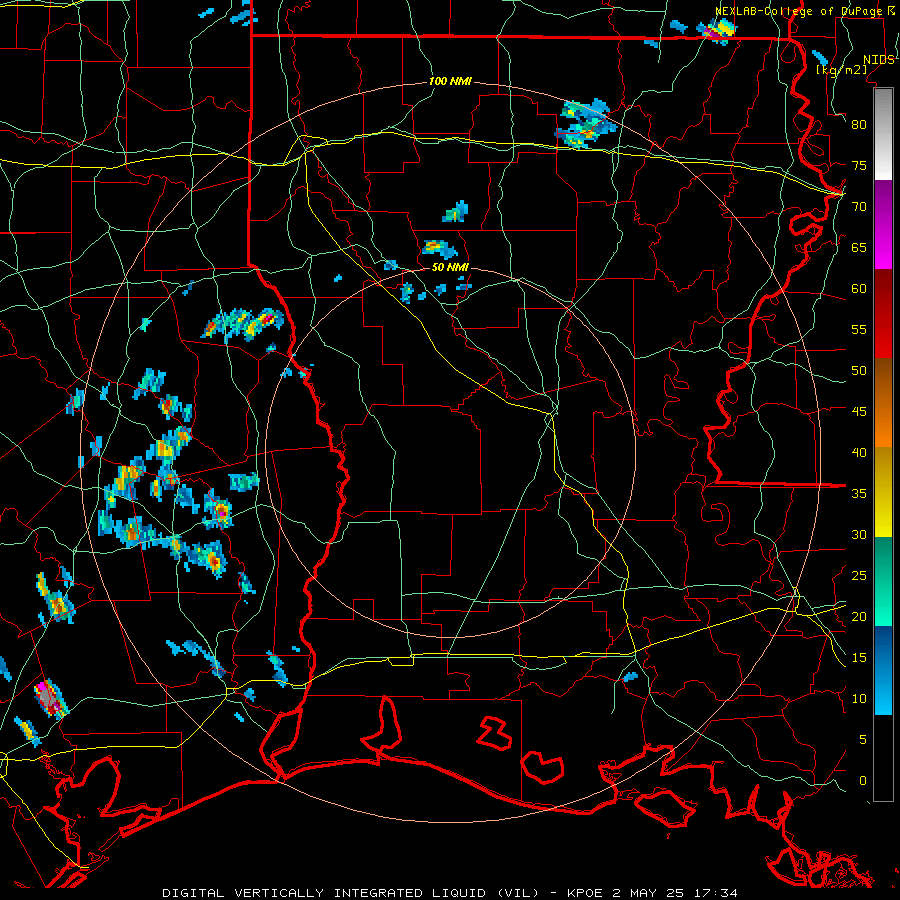Click the yellow segment of color scale
This screenshot has height=900, width=900.
(883, 492)
